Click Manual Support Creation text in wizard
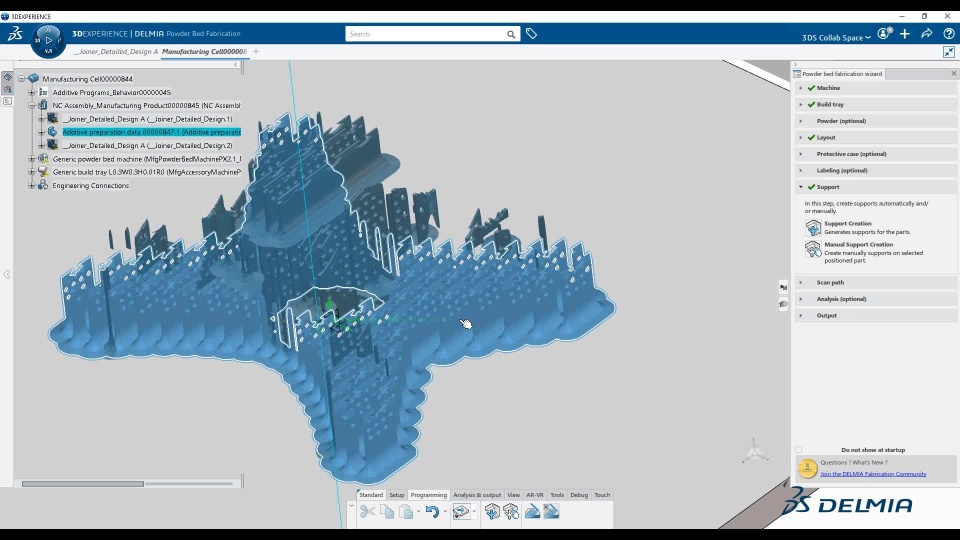 tap(858, 244)
